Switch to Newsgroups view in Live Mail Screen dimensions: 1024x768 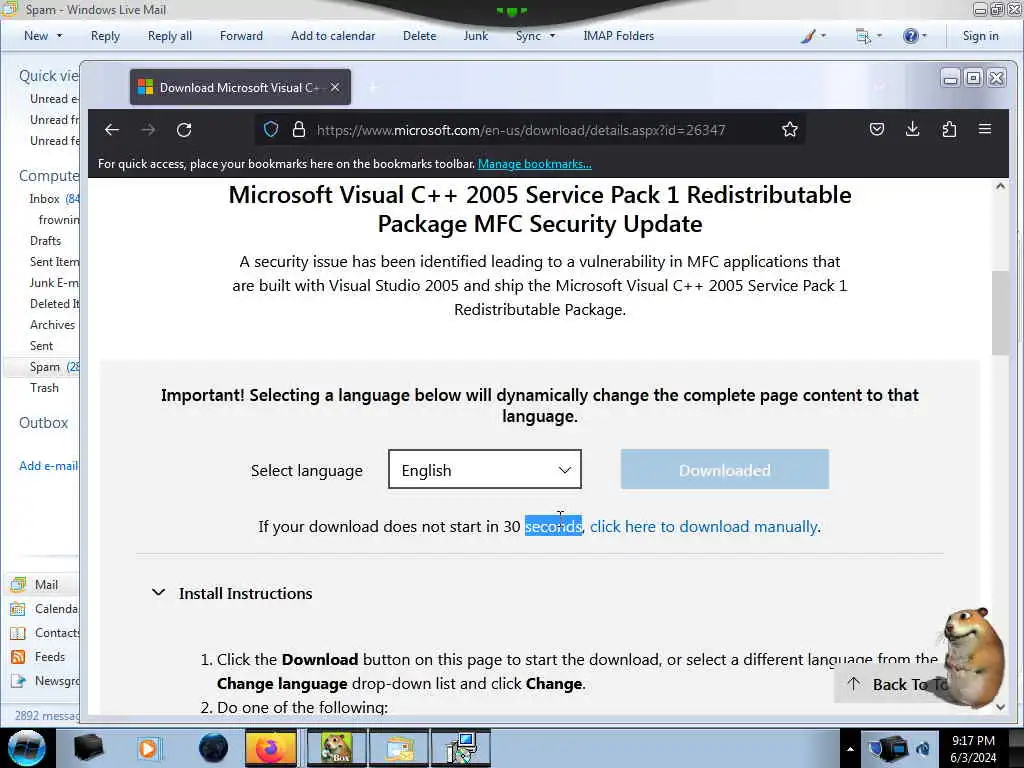[x=42, y=680]
